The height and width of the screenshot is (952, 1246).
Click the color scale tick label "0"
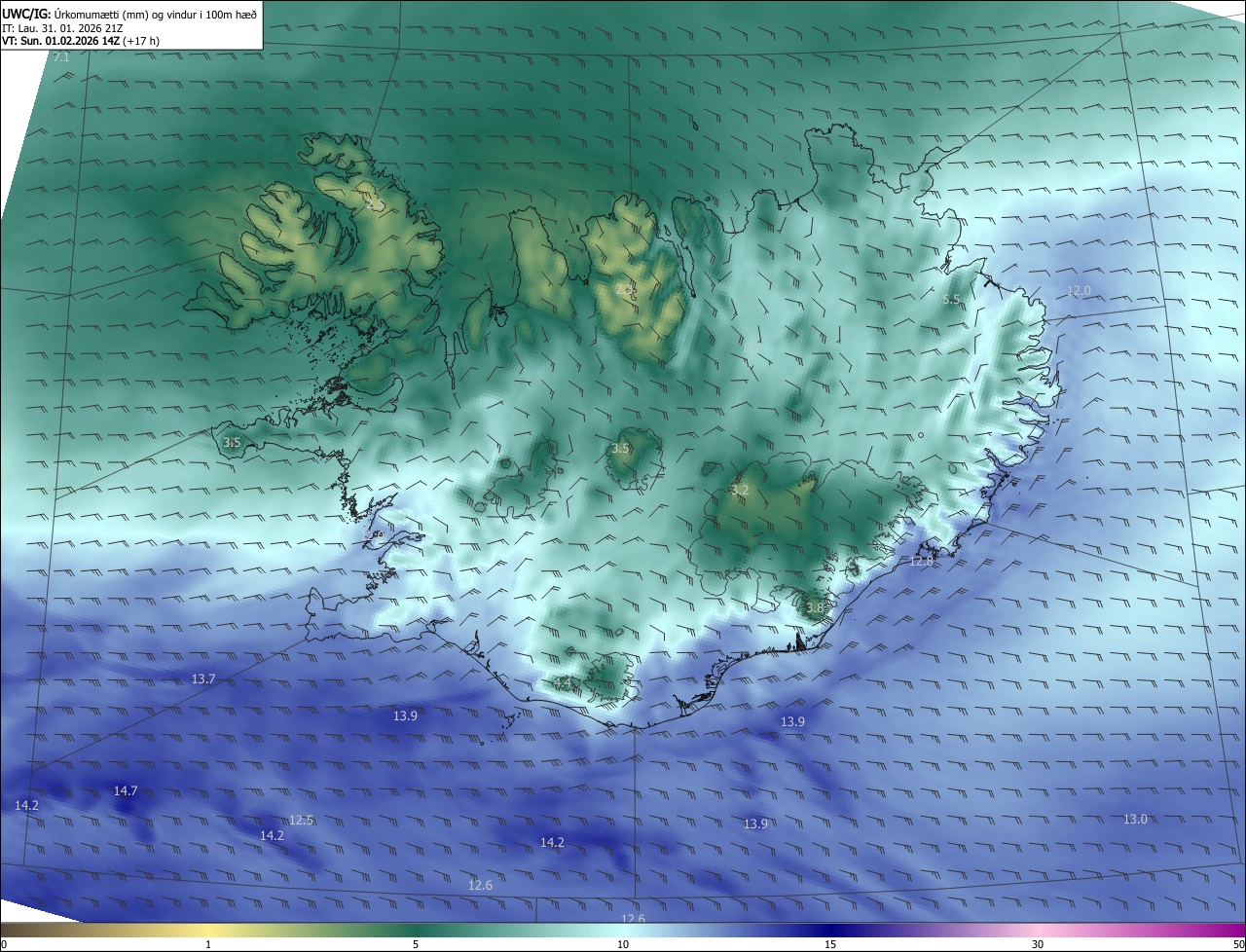coord(4,944)
